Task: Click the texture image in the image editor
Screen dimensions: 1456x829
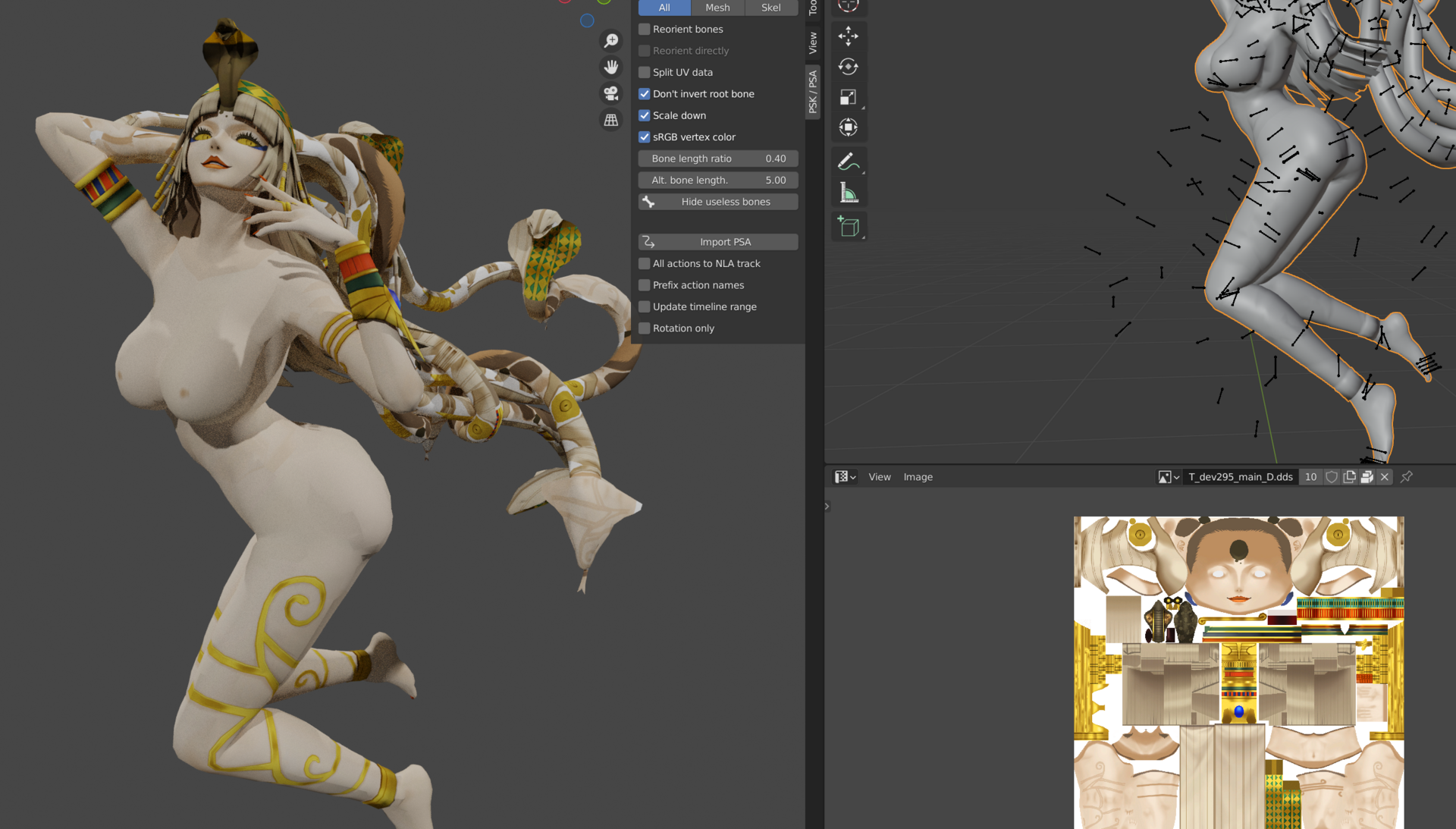Action: coord(1238,673)
